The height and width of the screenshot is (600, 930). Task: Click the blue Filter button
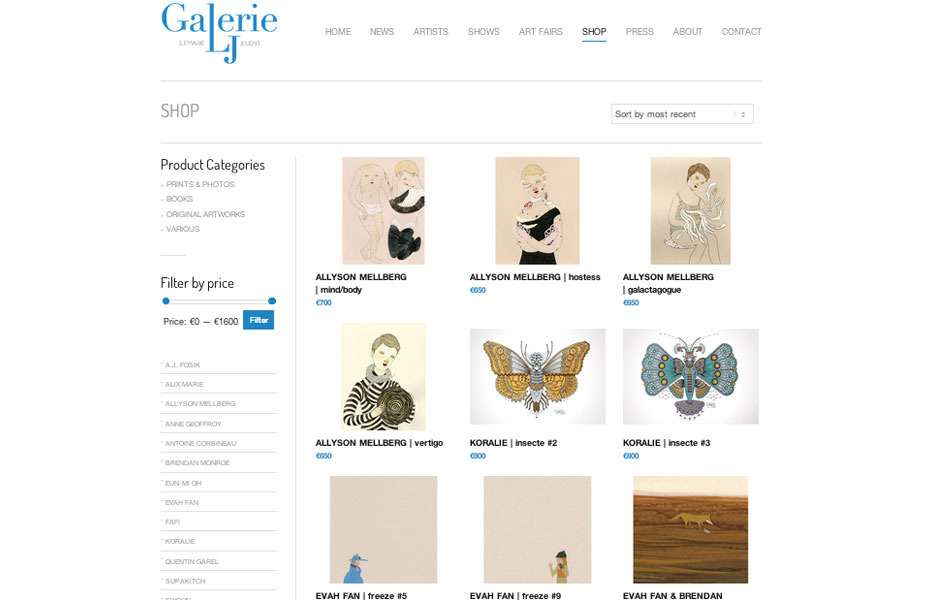click(x=259, y=320)
